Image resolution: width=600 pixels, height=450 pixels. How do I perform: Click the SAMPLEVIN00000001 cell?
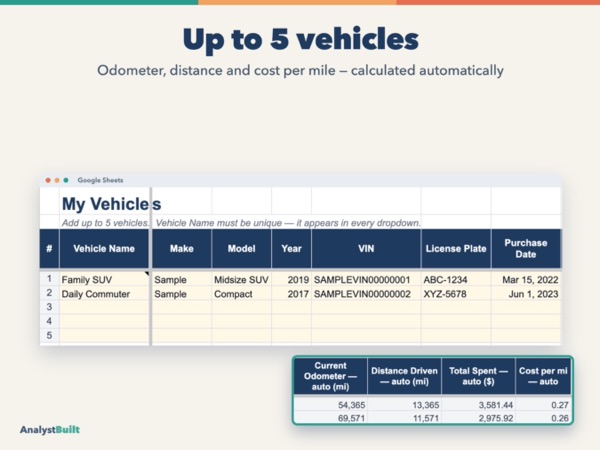(x=366, y=280)
